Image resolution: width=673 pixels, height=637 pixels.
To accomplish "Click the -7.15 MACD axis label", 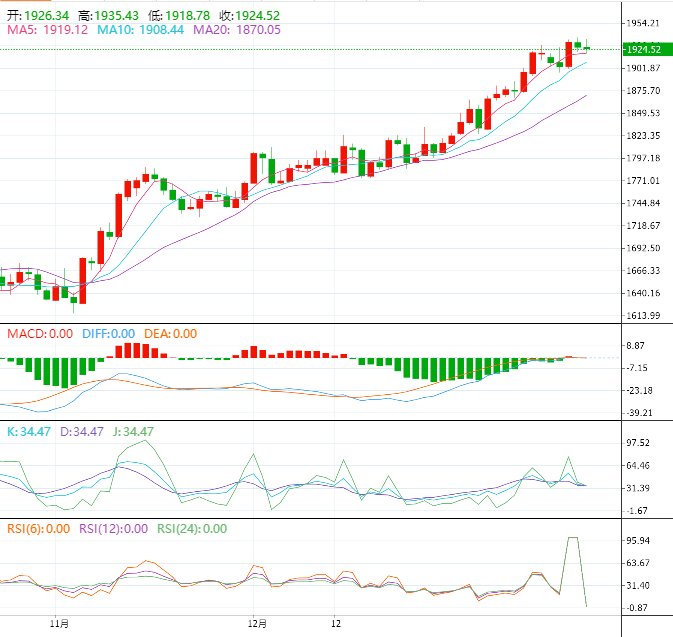I will [x=637, y=368].
